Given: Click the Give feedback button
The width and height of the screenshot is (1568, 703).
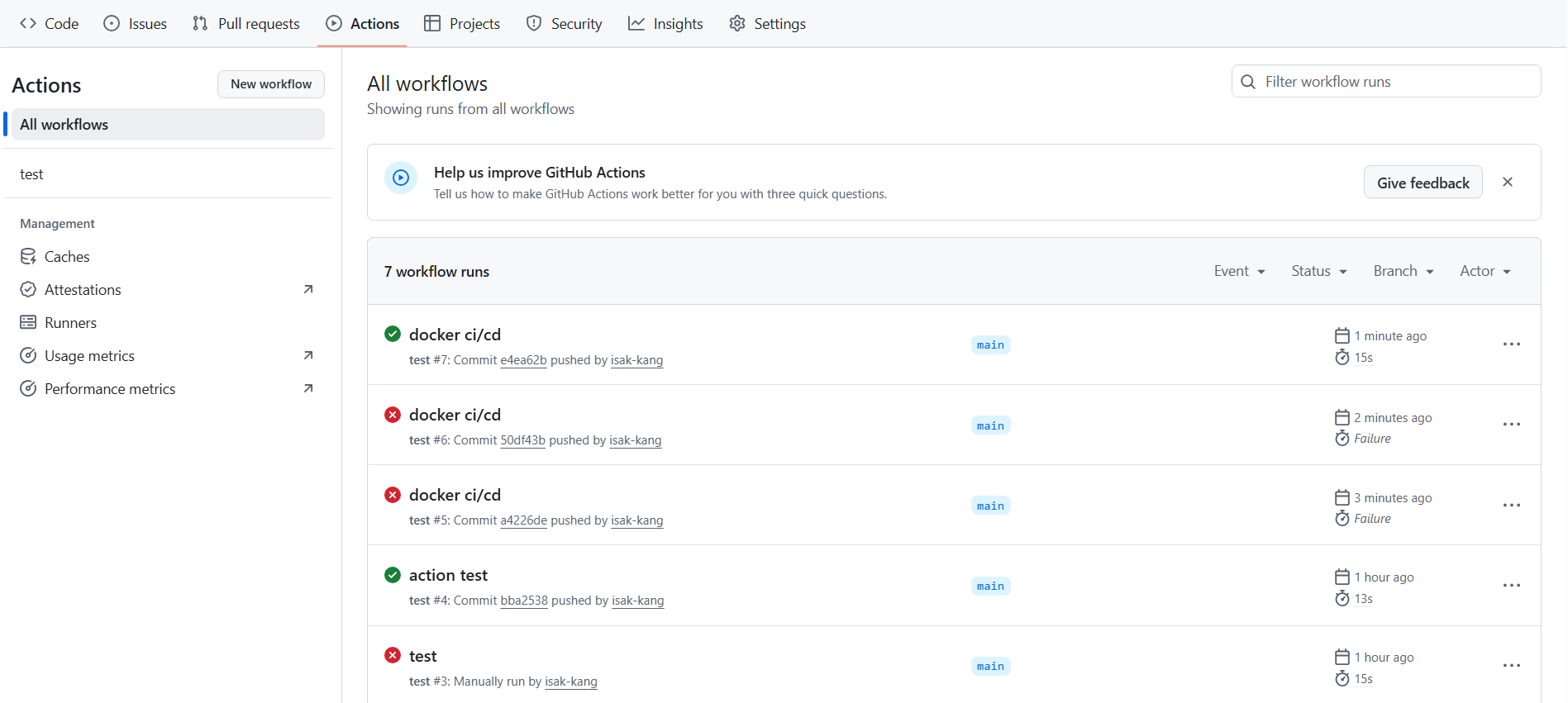Looking at the screenshot, I should (x=1423, y=183).
